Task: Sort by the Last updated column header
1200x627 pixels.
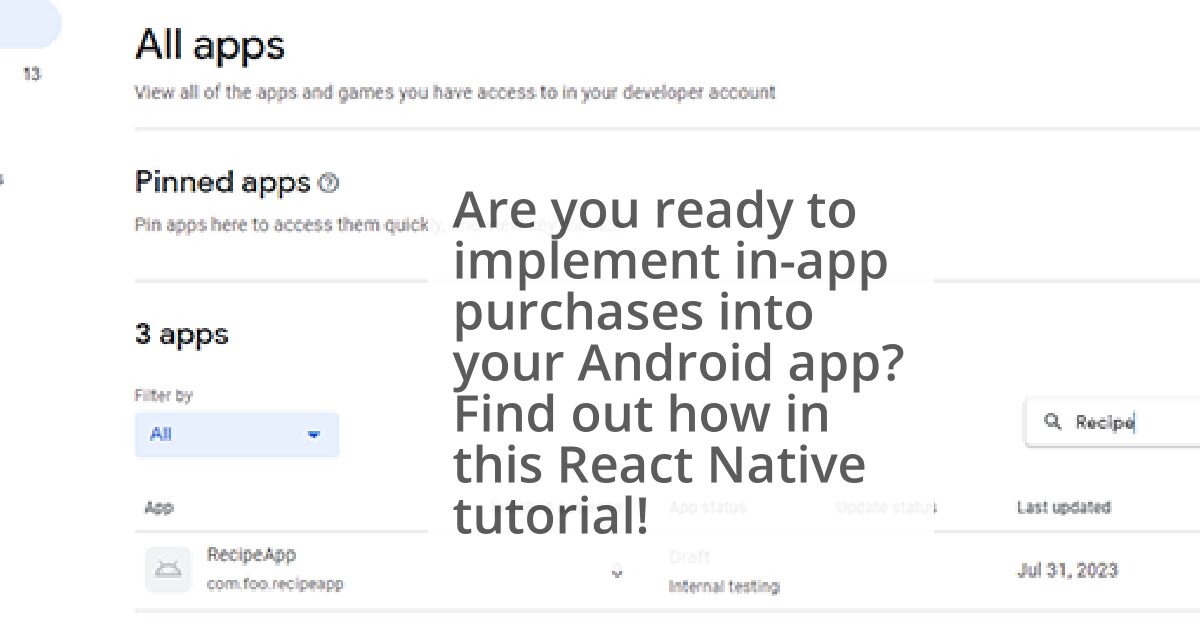Action: tap(1063, 508)
